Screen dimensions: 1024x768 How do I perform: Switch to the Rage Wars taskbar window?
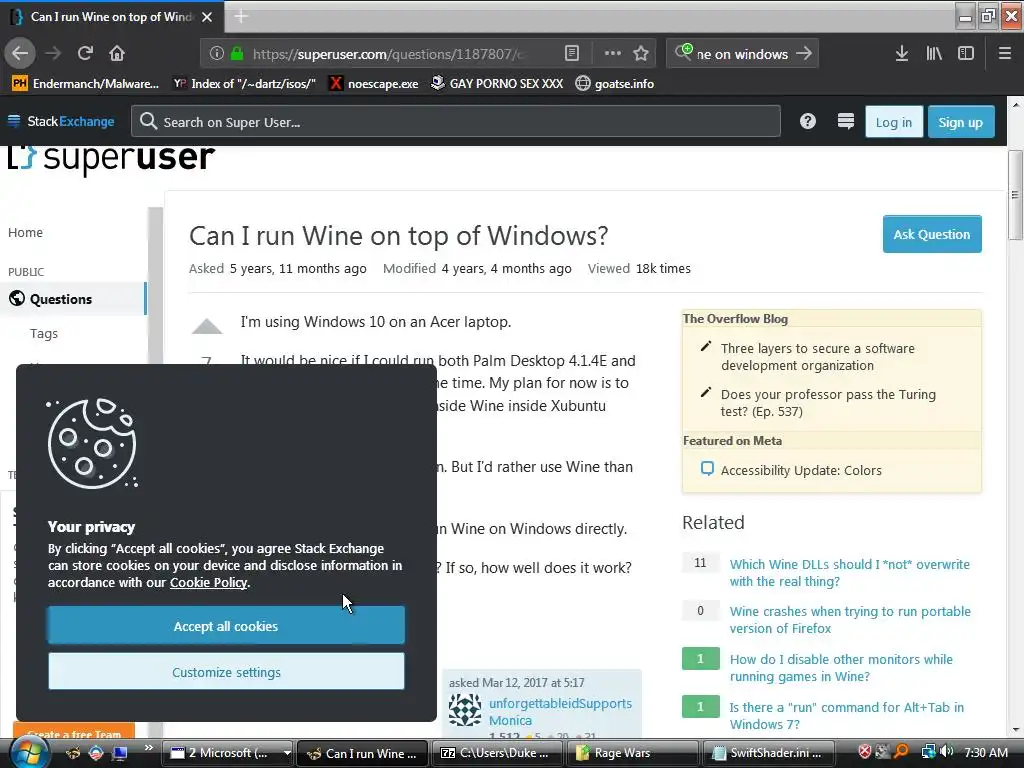633,753
